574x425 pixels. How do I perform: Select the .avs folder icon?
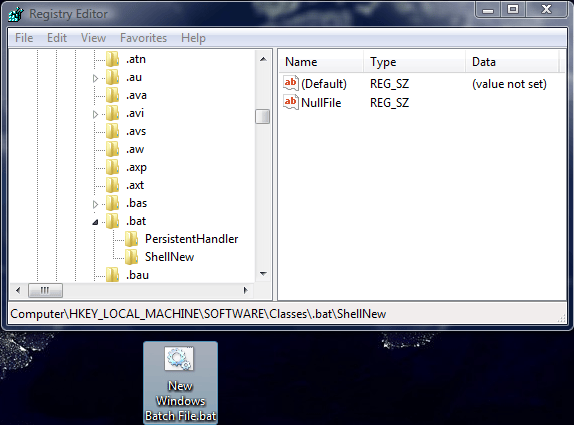(112, 131)
